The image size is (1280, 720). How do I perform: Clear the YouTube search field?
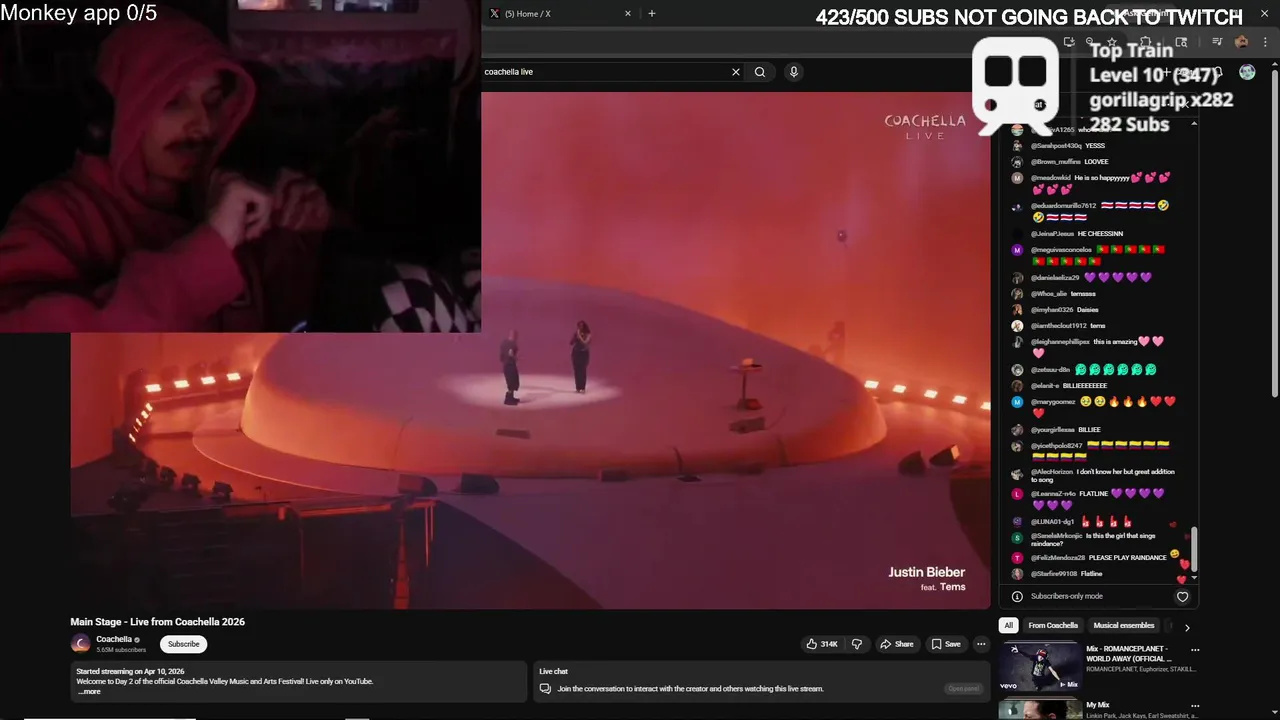[x=736, y=72]
